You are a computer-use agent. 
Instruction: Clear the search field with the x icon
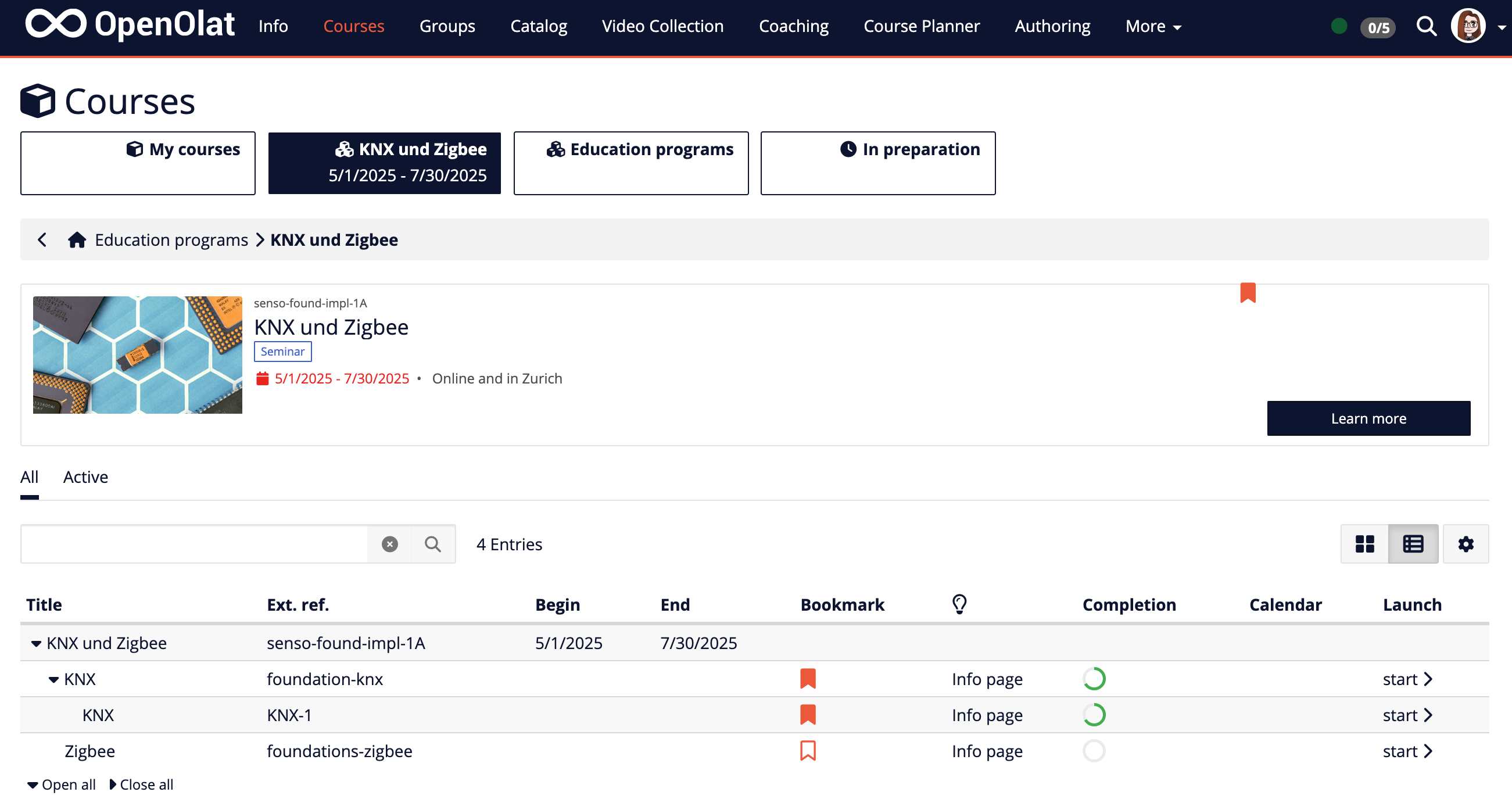(389, 543)
